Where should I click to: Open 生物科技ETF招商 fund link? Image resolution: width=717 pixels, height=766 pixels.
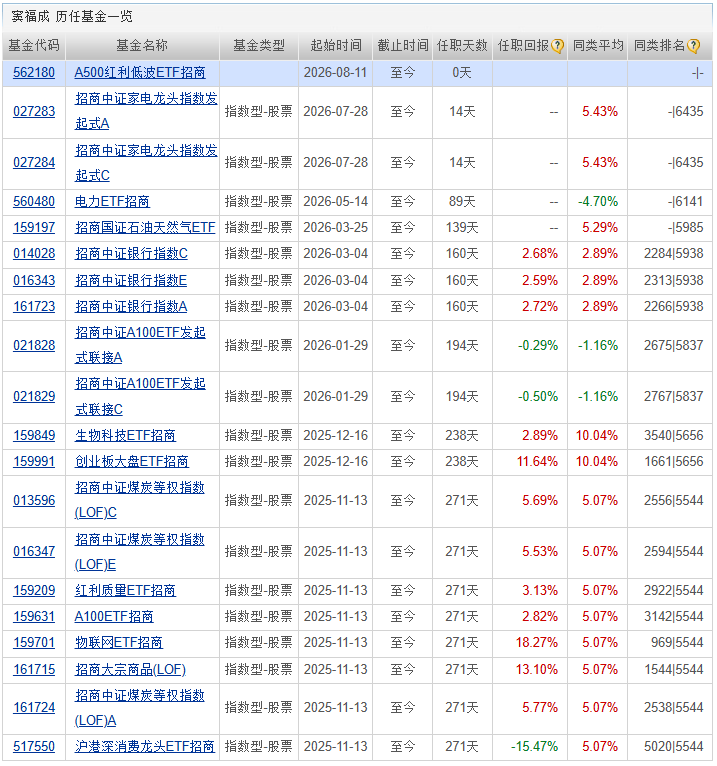(x=125, y=436)
